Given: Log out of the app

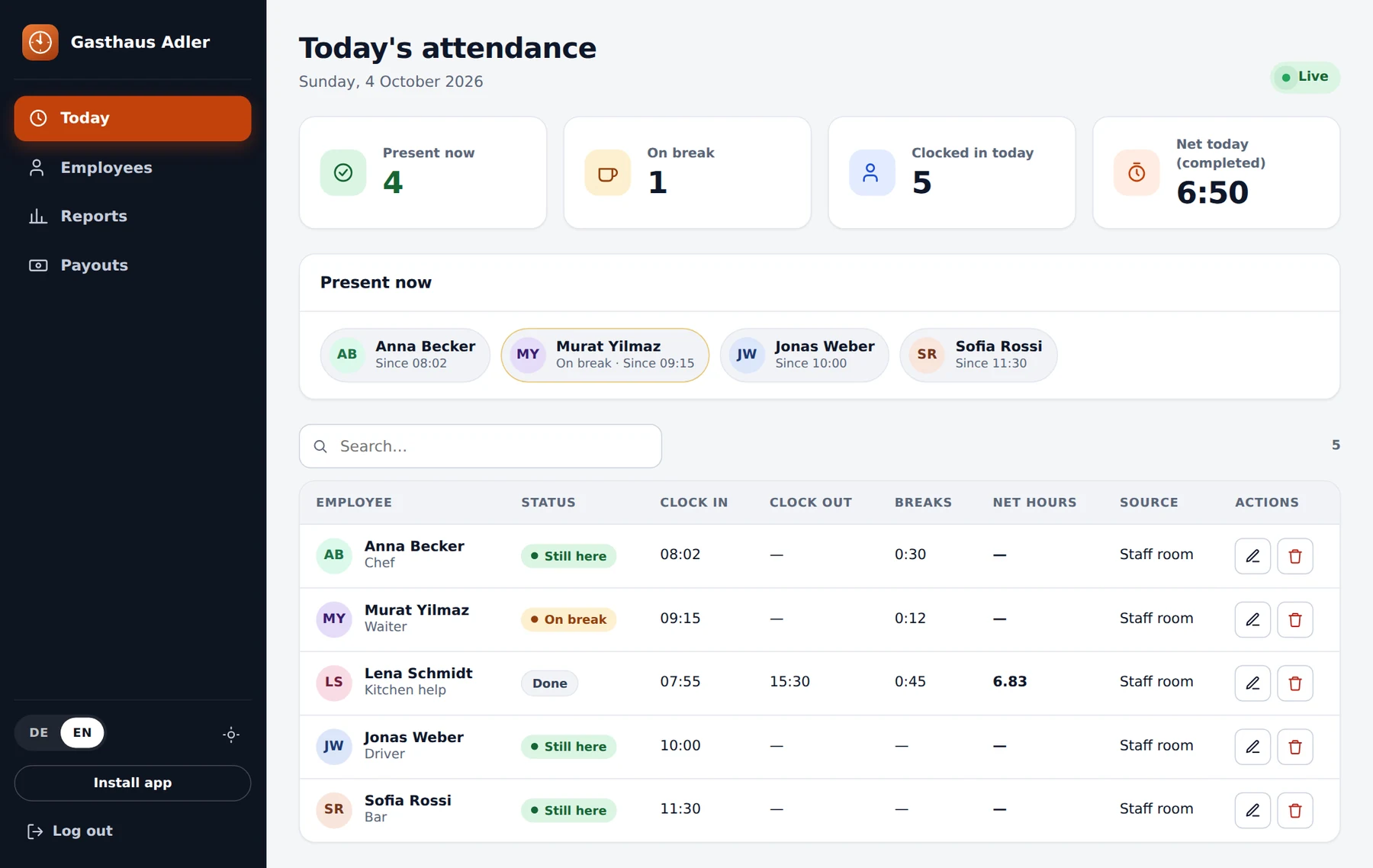Looking at the screenshot, I should coord(70,831).
